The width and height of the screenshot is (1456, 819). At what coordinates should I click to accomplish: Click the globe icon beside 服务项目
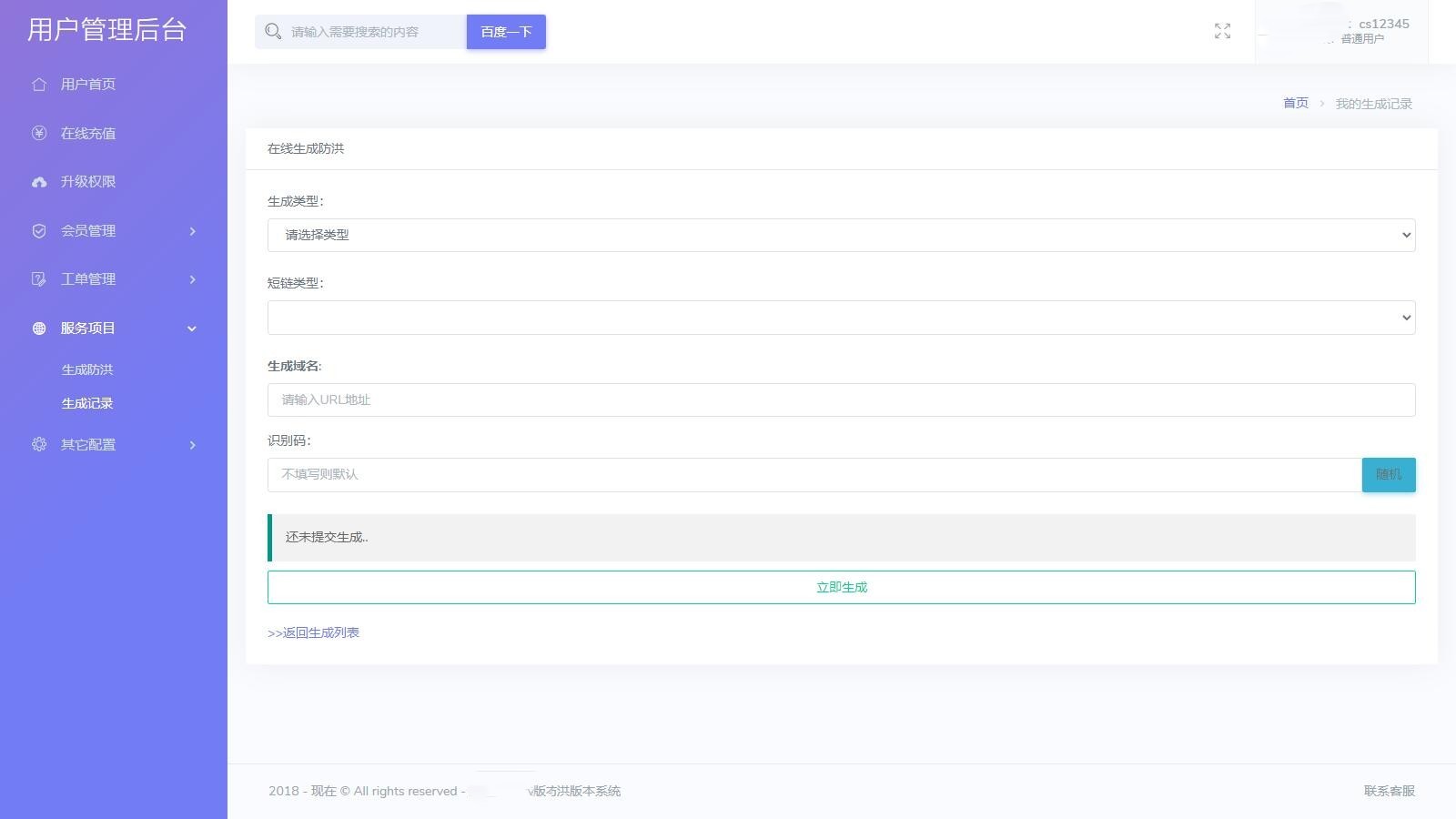coord(39,329)
